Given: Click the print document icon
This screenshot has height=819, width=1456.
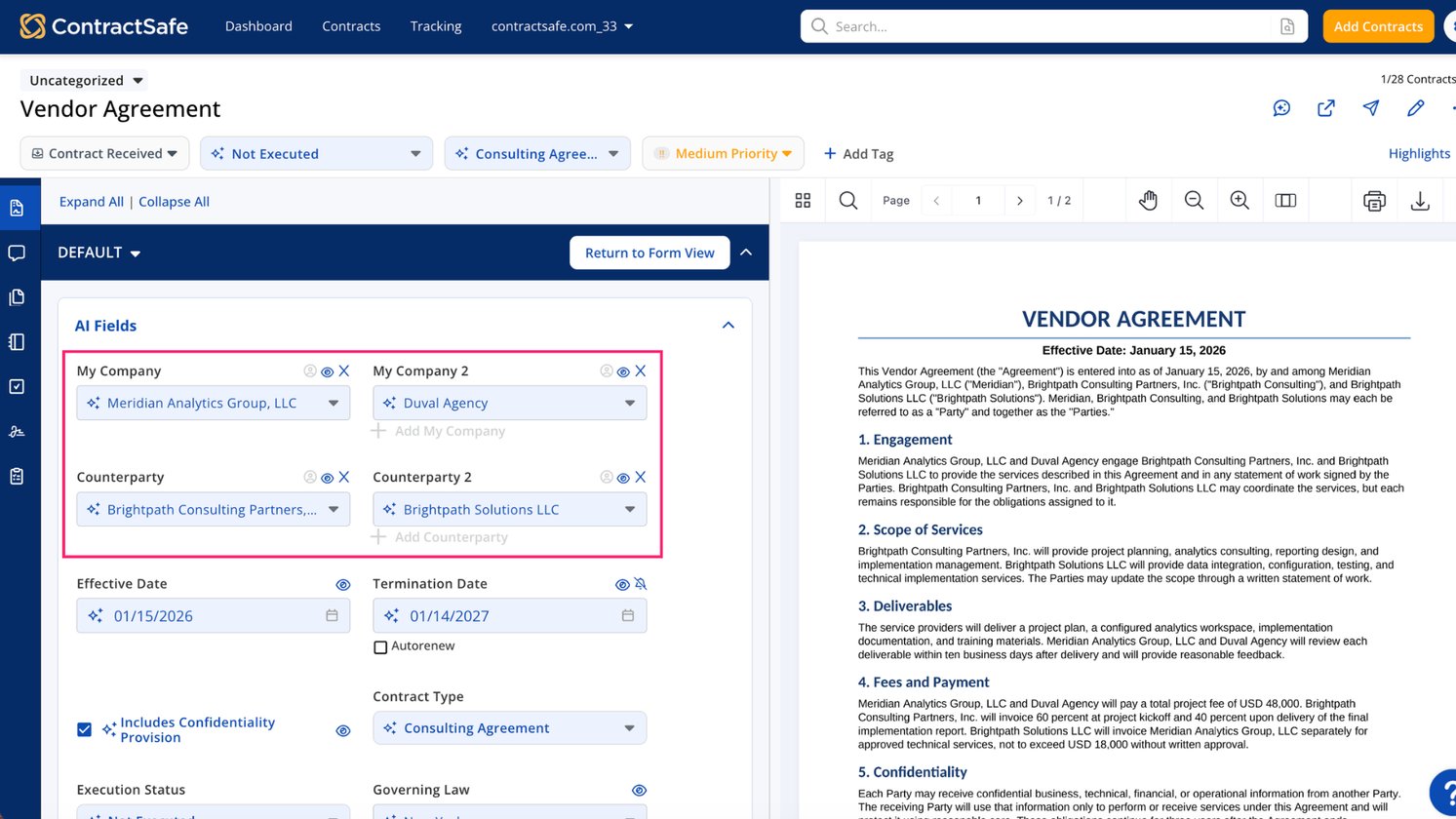Looking at the screenshot, I should (1374, 201).
